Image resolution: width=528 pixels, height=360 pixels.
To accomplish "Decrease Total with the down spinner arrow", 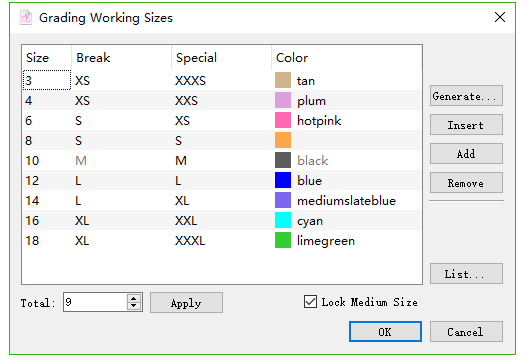I will tap(134, 306).
